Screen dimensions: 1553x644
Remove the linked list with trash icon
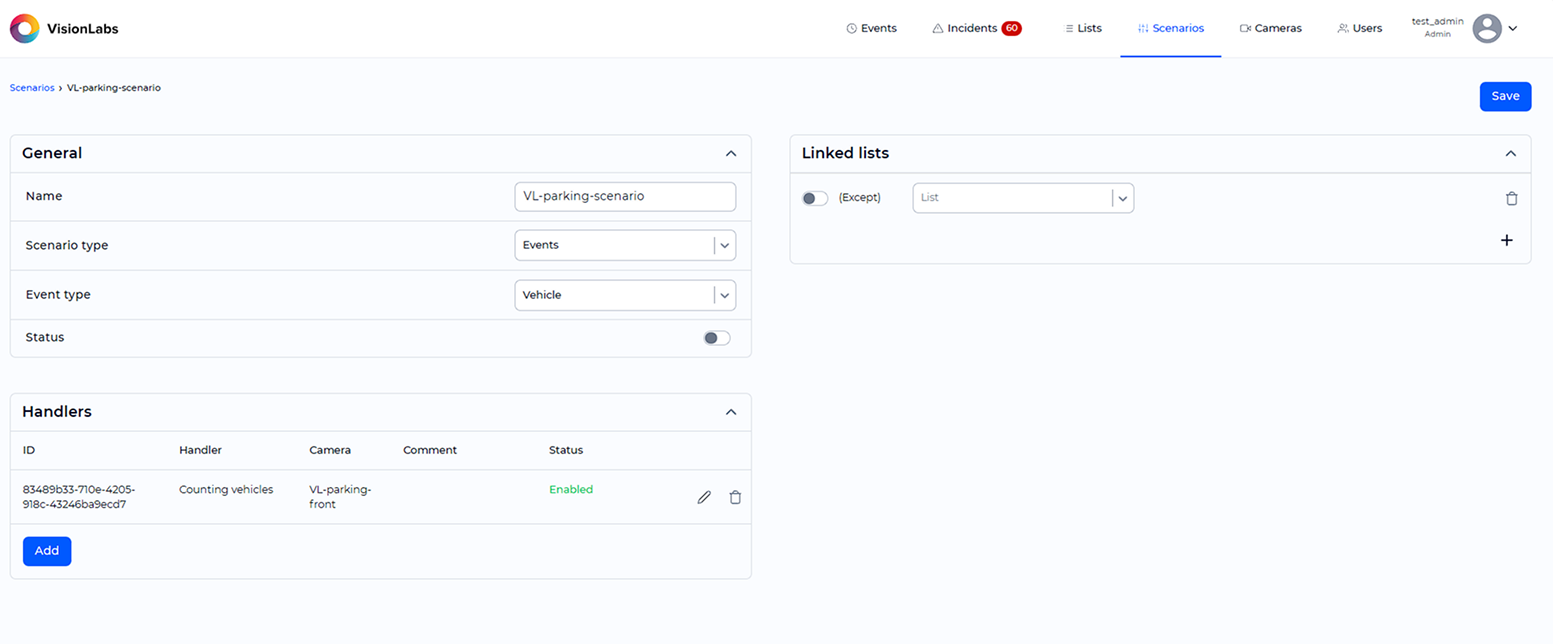pyautogui.click(x=1511, y=199)
